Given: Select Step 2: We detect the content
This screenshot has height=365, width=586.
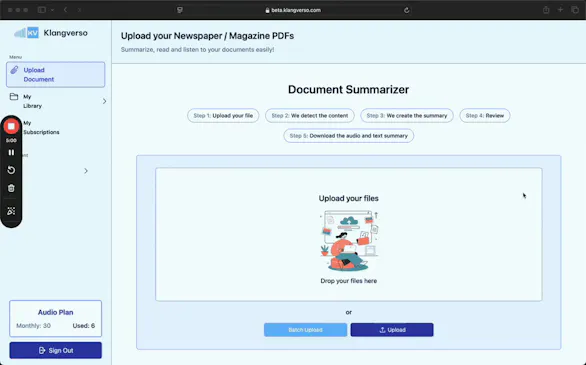Looking at the screenshot, I should pos(310,115).
